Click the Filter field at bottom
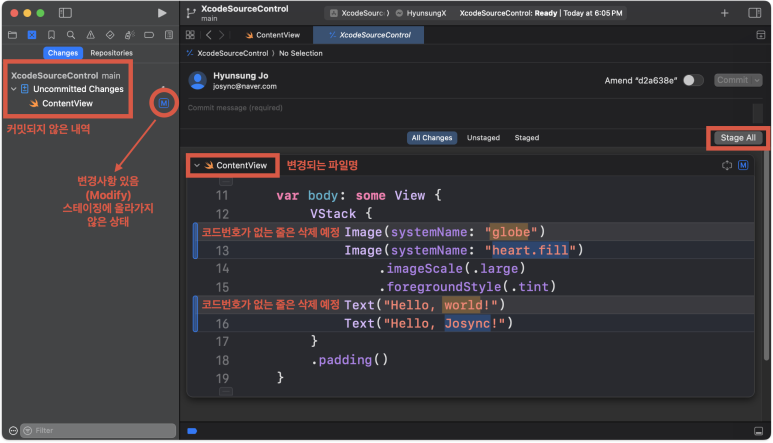The width and height of the screenshot is (773, 443). (98, 431)
